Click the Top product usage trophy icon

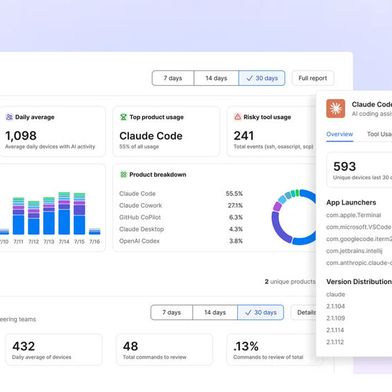point(123,117)
